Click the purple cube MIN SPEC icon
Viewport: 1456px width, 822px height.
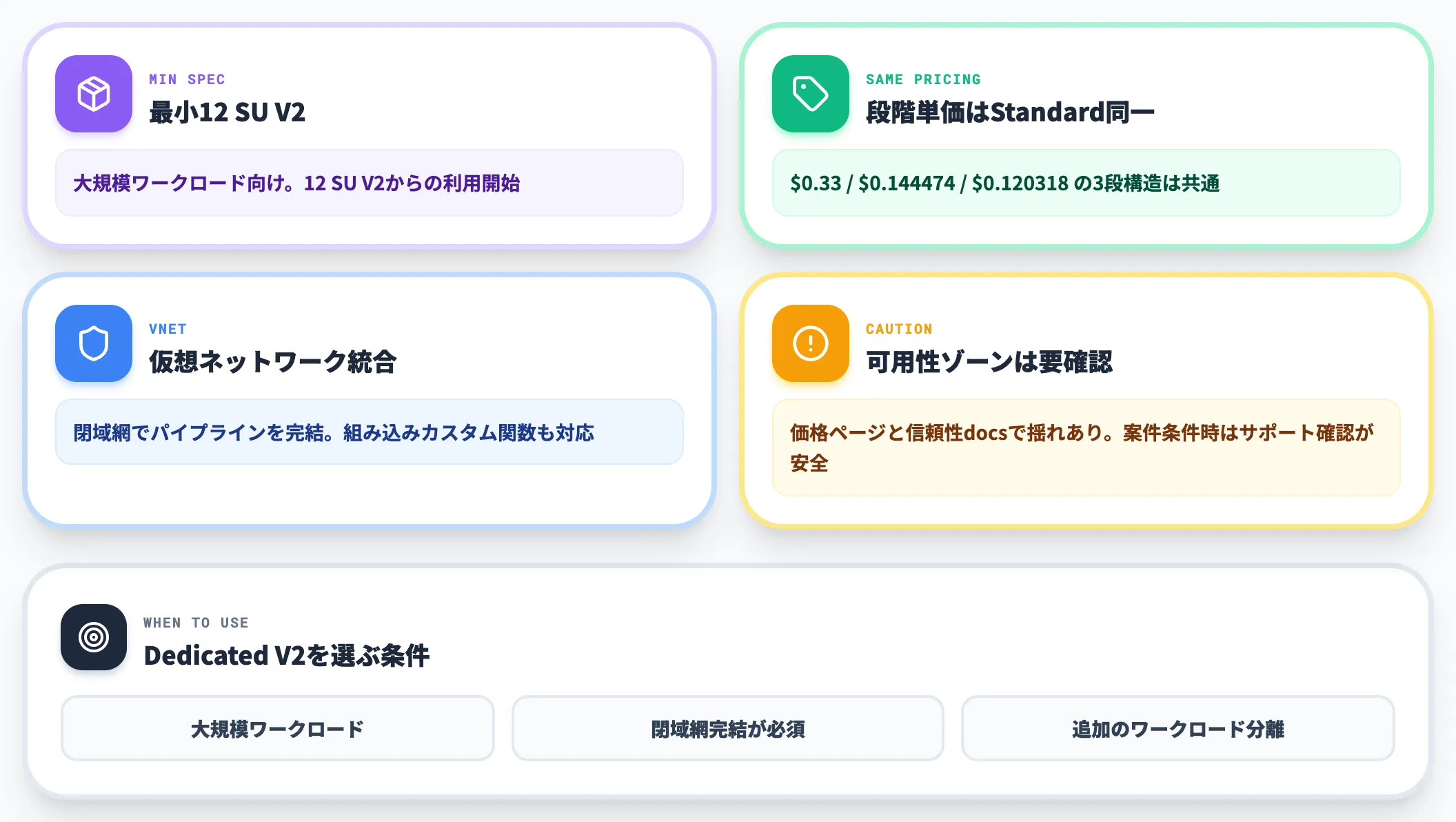point(94,94)
